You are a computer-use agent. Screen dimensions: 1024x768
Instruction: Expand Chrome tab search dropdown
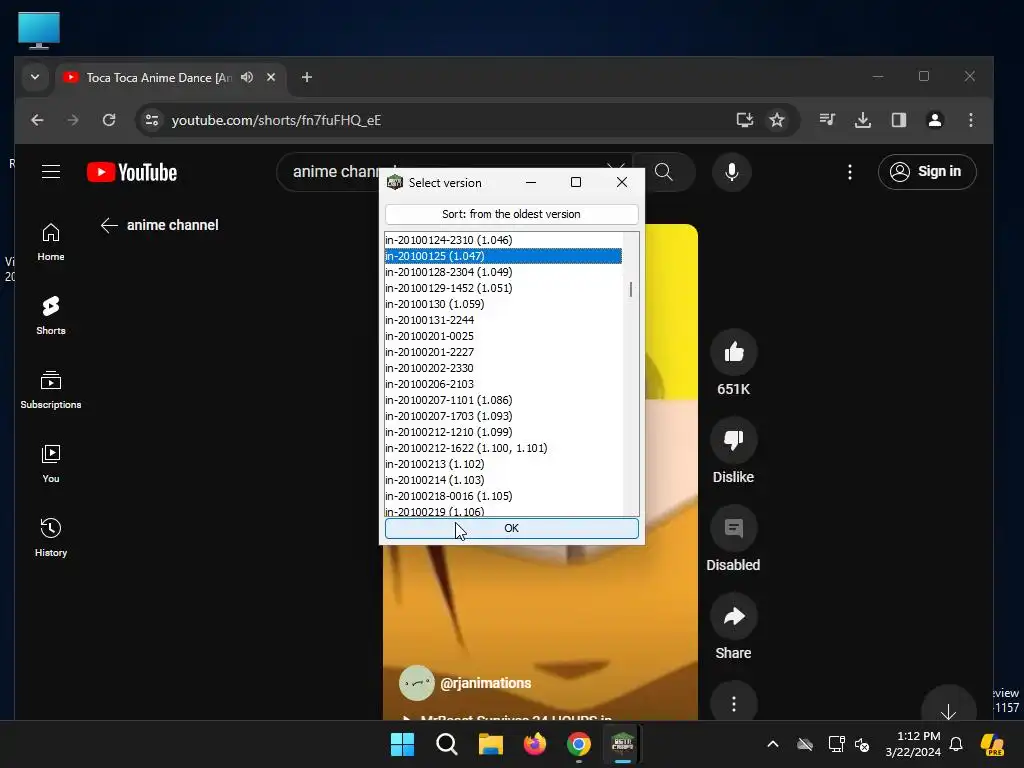[35, 77]
